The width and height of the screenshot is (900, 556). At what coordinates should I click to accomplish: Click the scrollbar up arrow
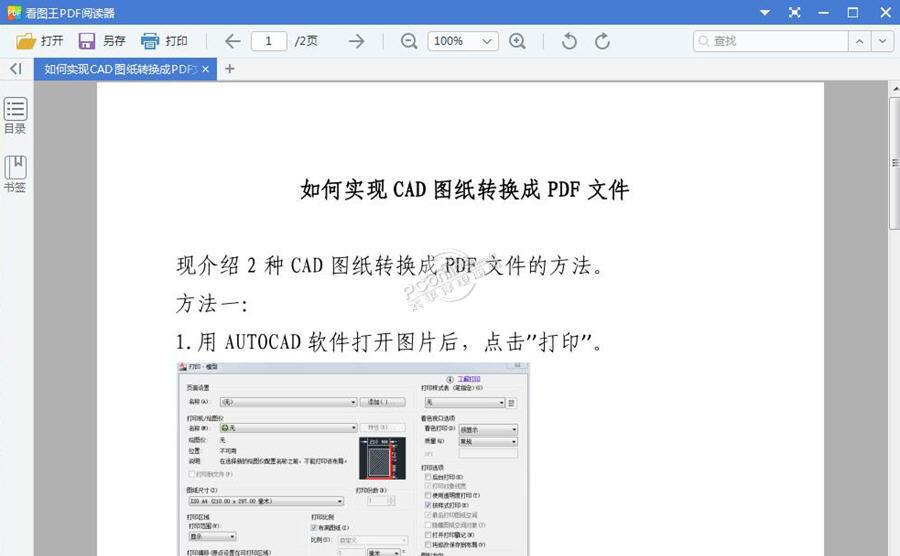point(895,89)
